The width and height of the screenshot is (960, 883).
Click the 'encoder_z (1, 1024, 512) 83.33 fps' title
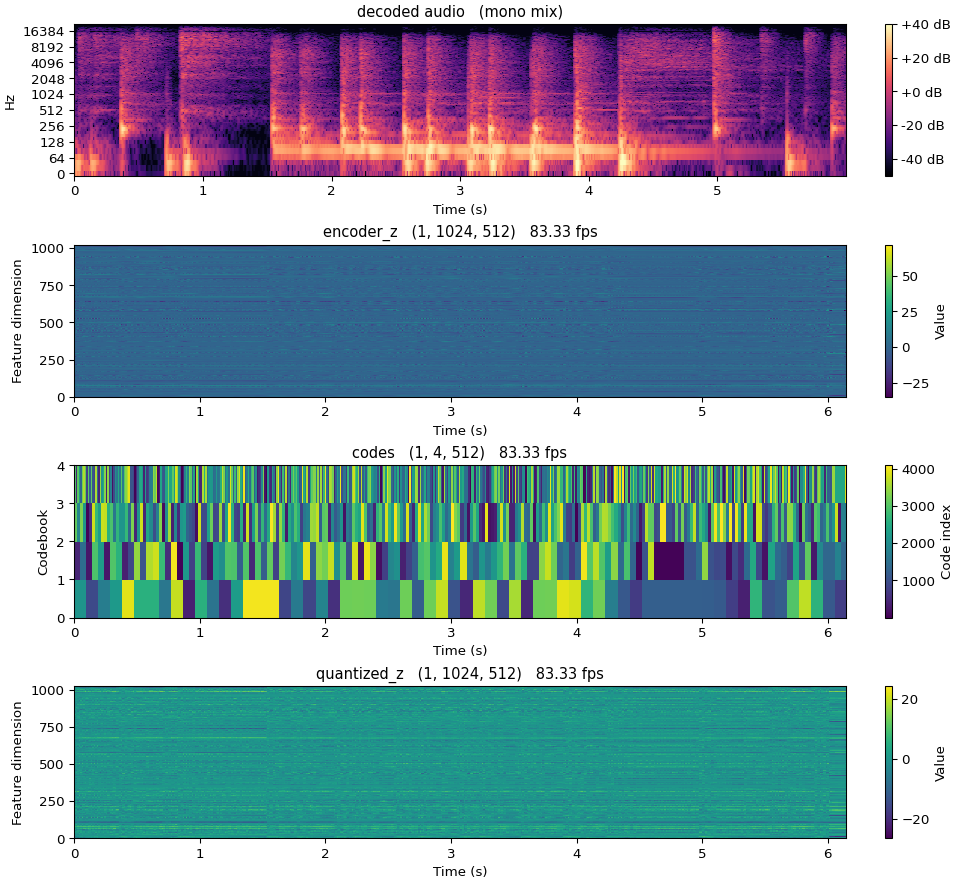460,231
